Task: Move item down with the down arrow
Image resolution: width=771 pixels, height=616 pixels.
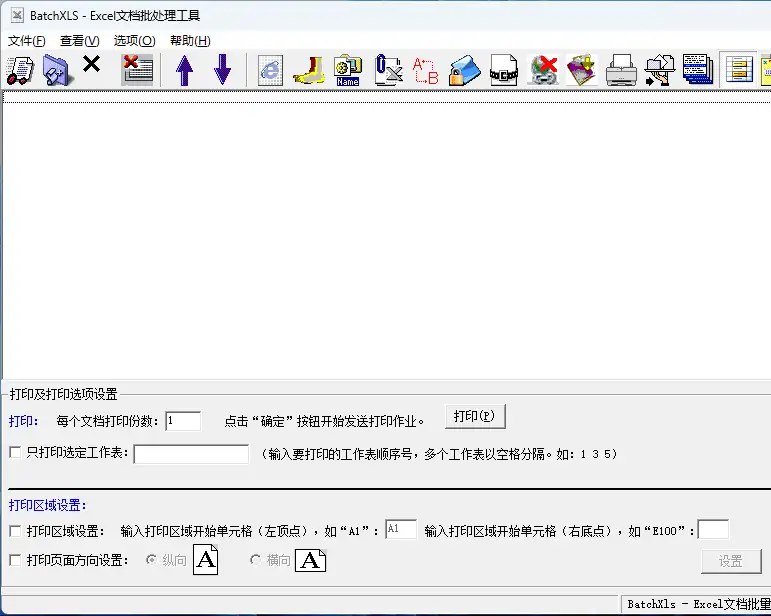Action: (223, 70)
